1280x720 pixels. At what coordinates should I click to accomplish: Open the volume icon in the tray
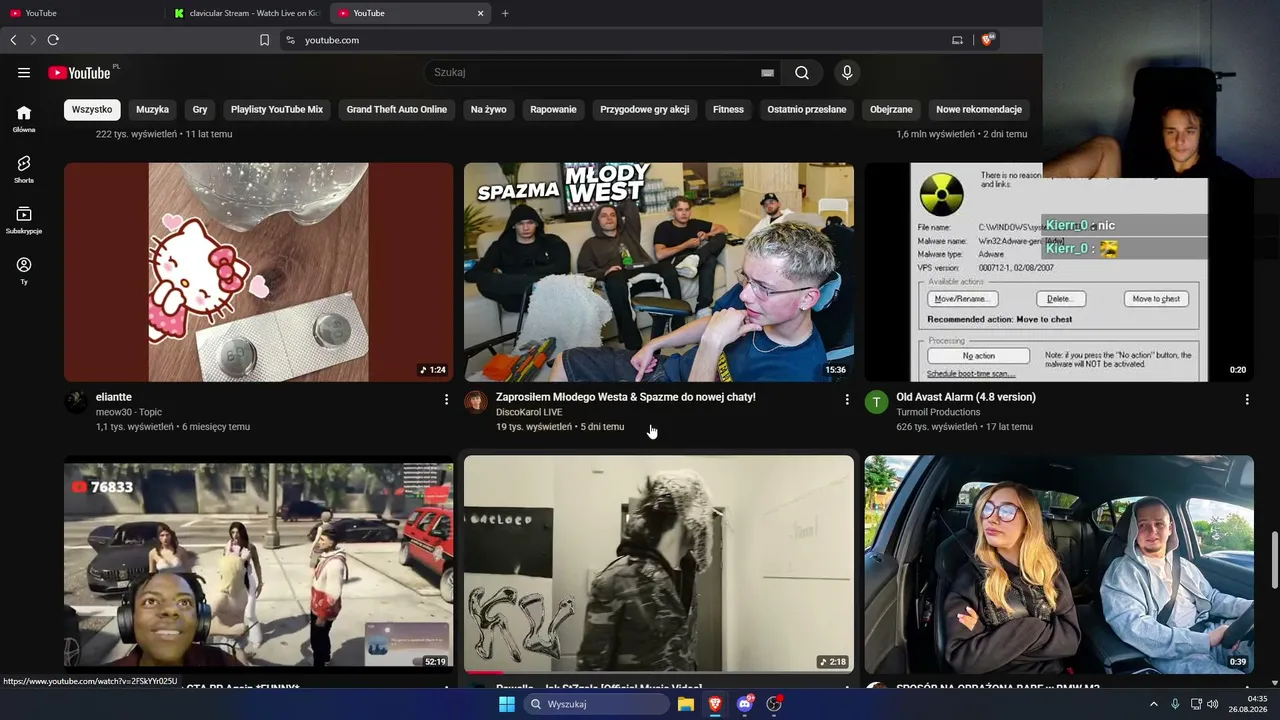[1213, 704]
